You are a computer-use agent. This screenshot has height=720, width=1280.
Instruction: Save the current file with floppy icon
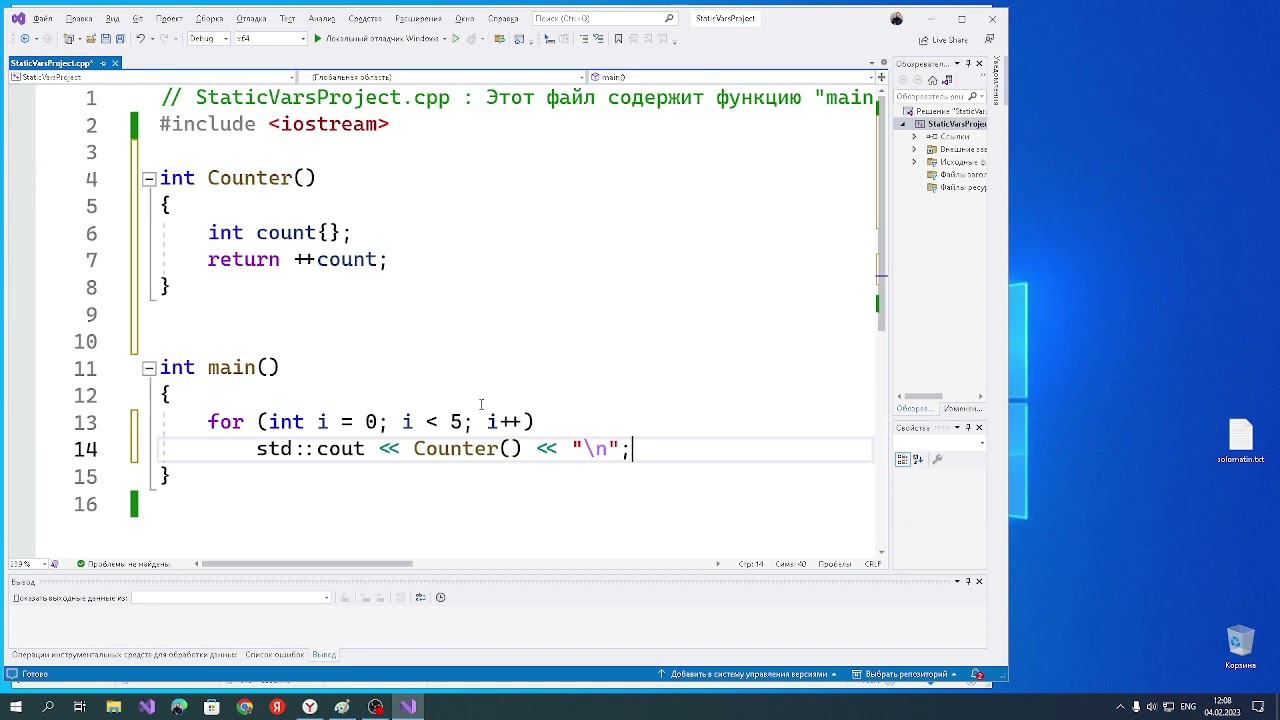pyautogui.click(x=105, y=39)
